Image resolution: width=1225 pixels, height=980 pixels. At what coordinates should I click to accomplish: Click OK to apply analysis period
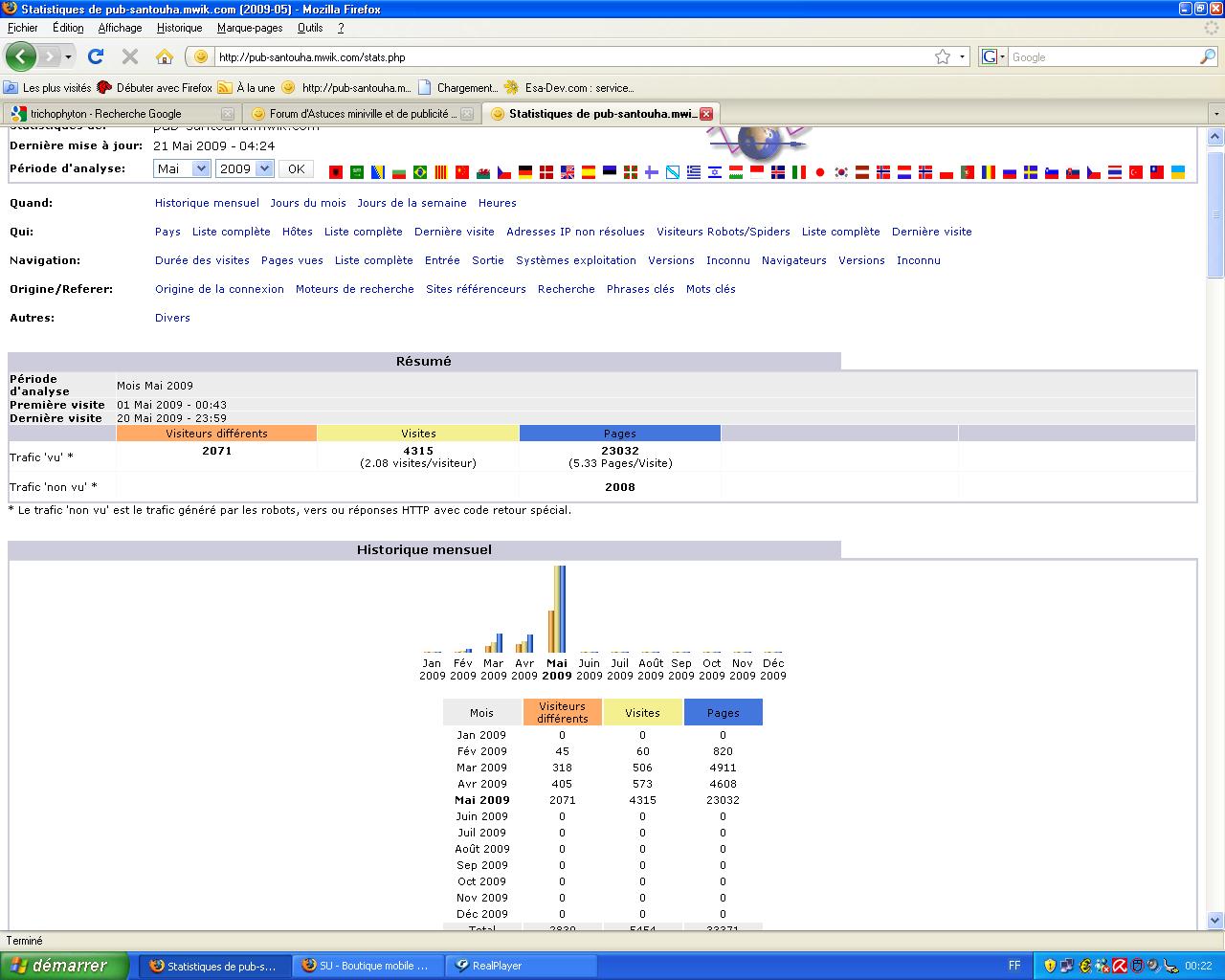click(296, 168)
